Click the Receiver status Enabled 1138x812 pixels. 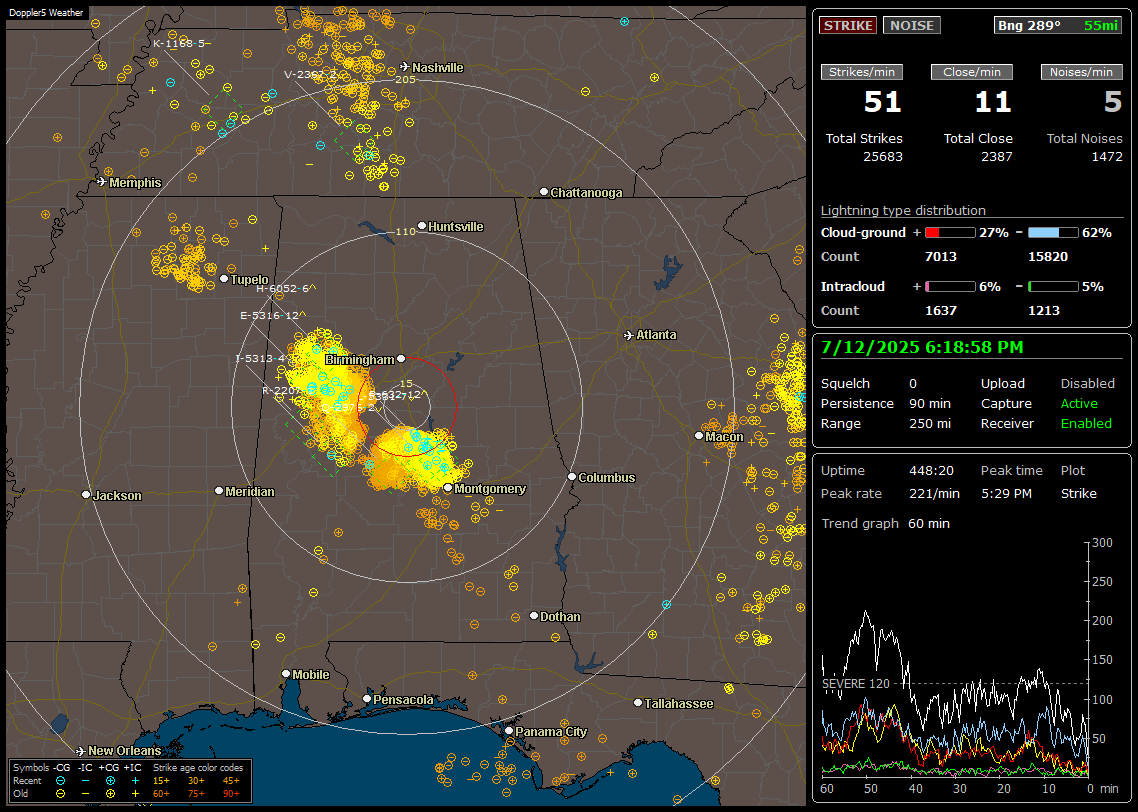[1086, 423]
